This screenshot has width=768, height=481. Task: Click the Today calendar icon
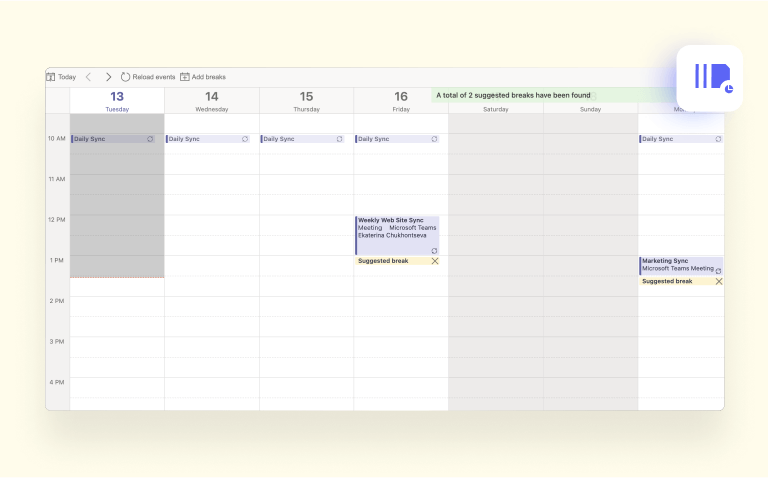pyautogui.click(x=50, y=77)
